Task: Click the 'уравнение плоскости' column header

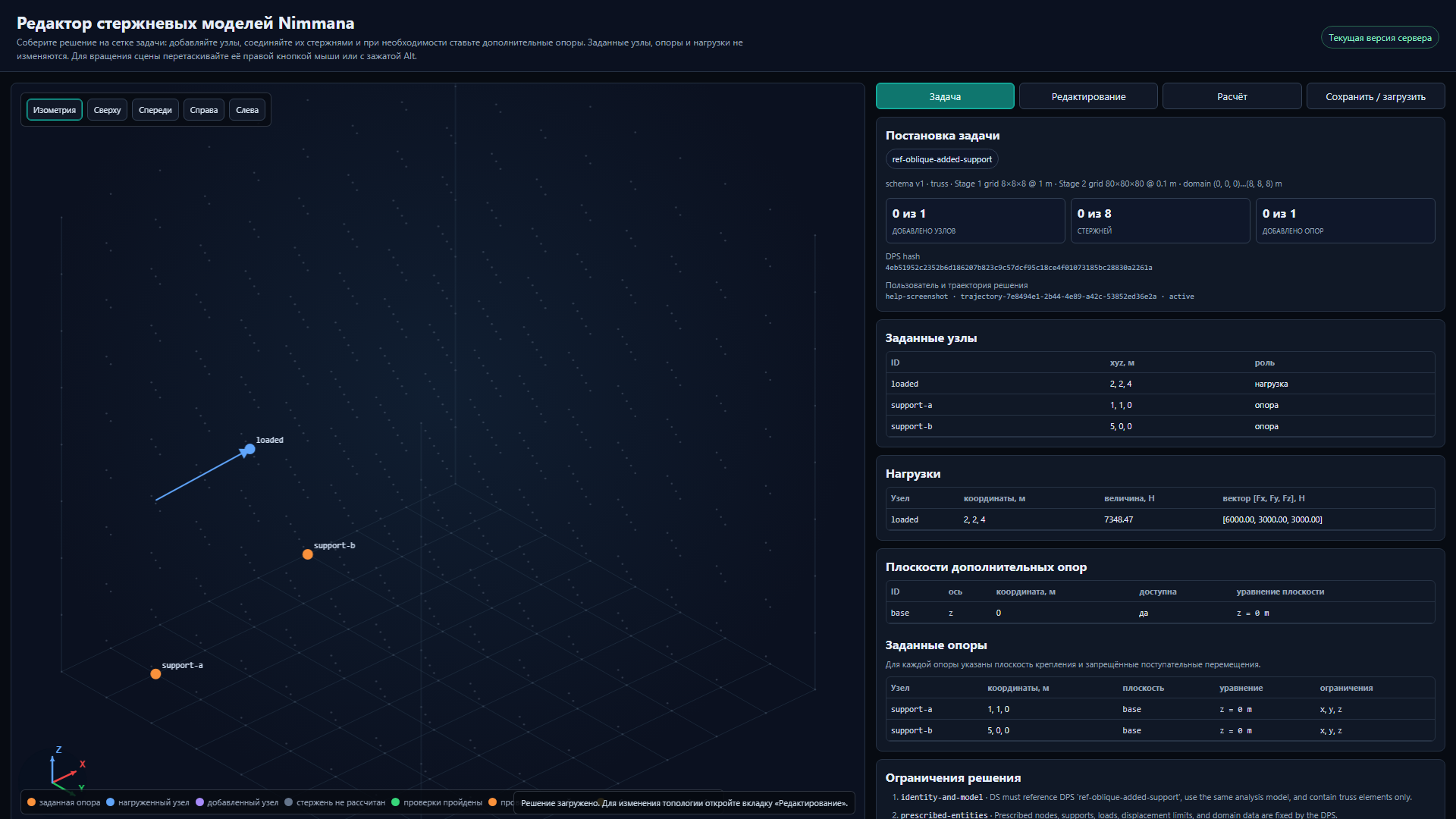Action: tap(1280, 591)
